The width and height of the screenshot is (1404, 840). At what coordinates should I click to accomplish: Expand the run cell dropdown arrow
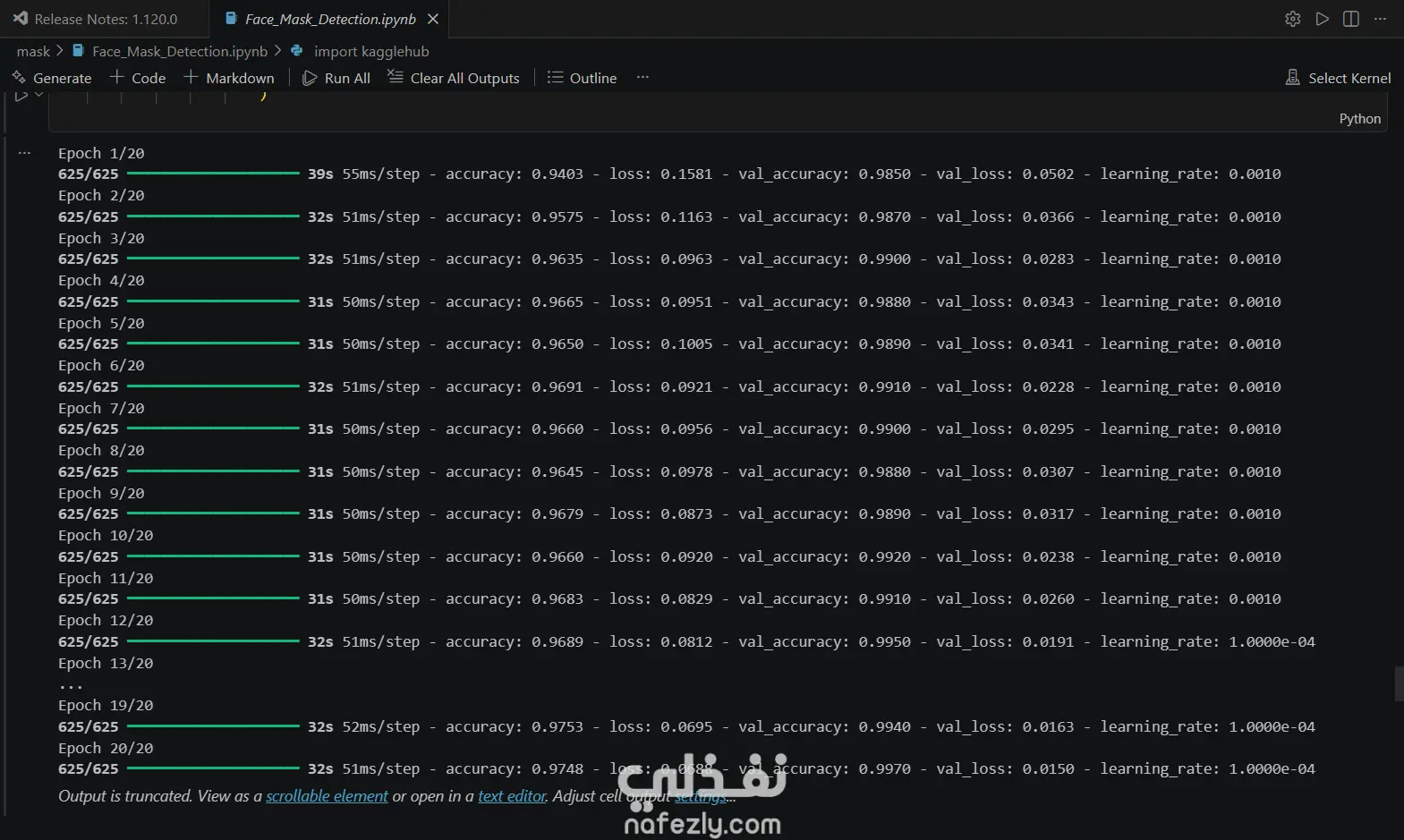pos(38,95)
